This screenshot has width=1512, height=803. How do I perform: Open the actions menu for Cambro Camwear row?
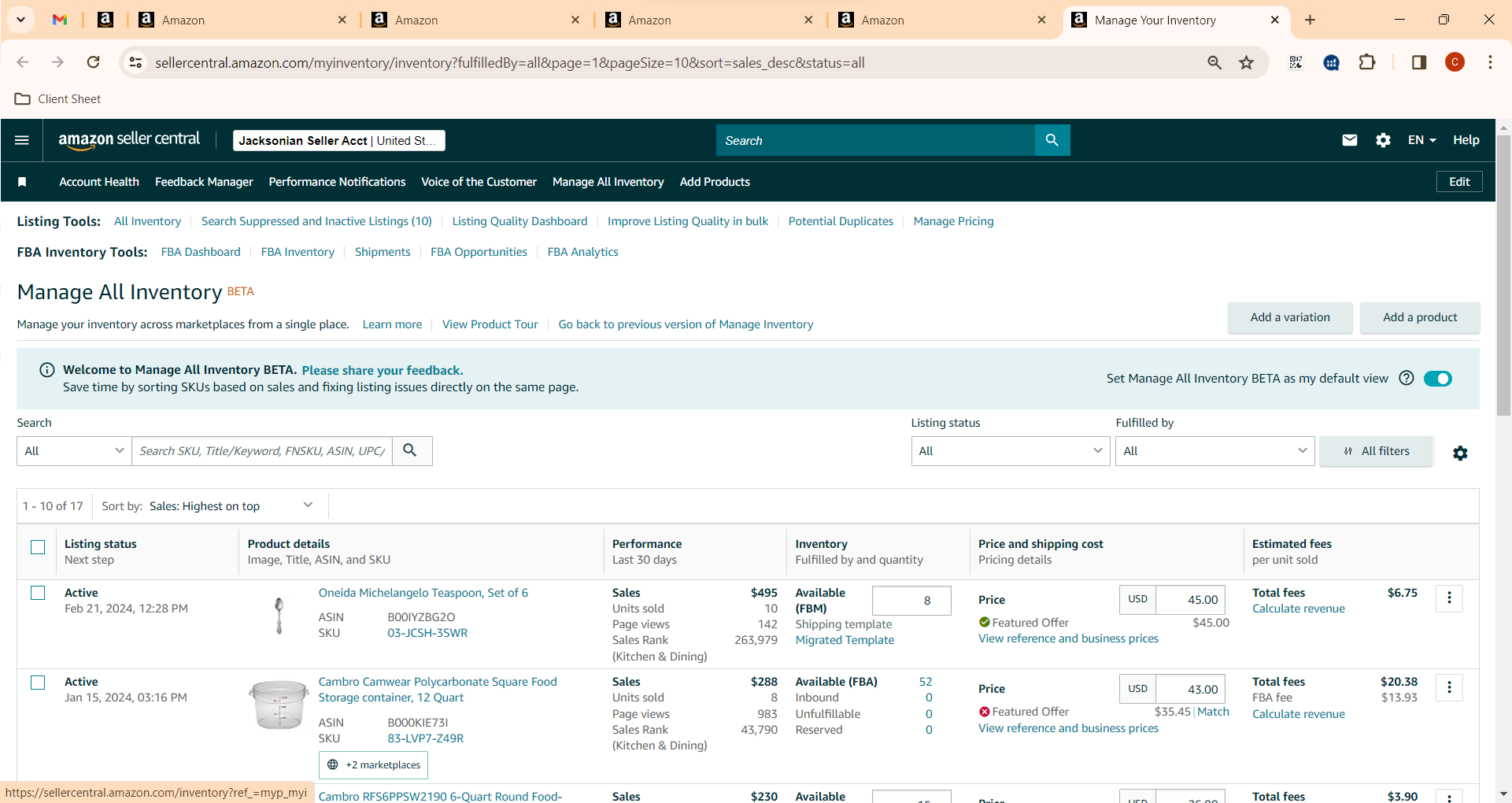click(x=1449, y=688)
